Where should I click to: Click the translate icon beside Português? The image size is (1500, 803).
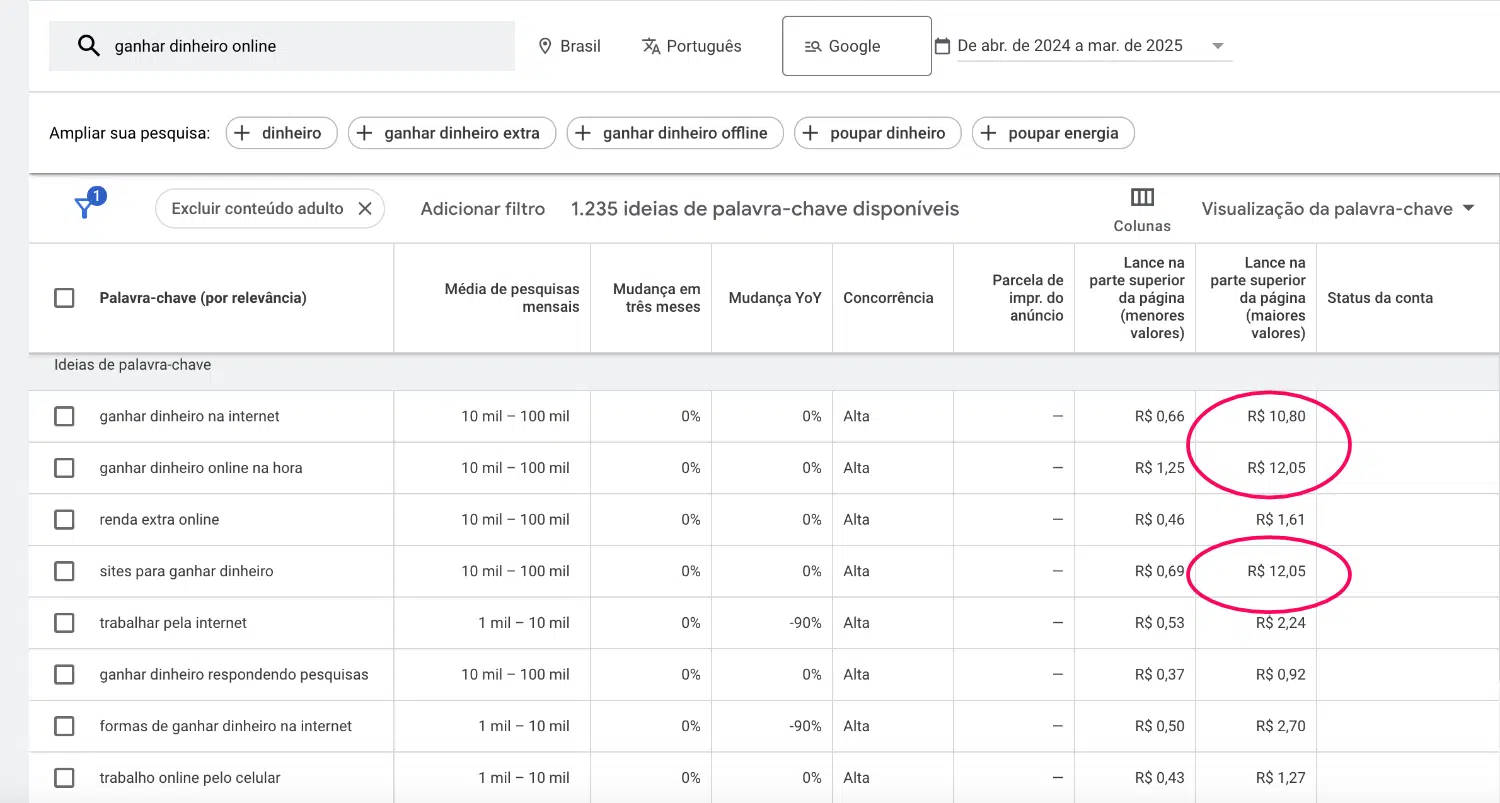click(651, 45)
